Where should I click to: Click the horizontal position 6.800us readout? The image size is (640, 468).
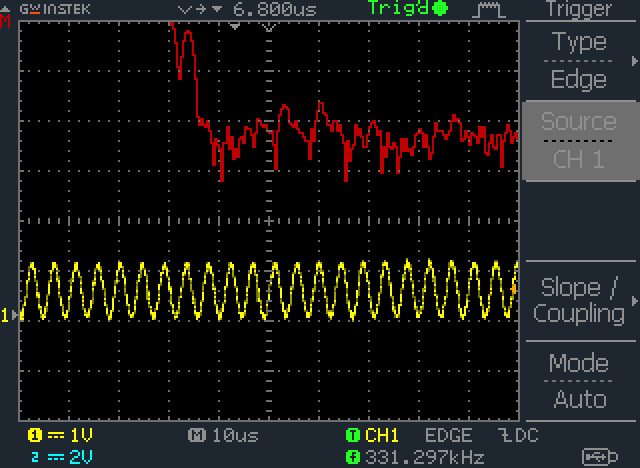coord(275,9)
